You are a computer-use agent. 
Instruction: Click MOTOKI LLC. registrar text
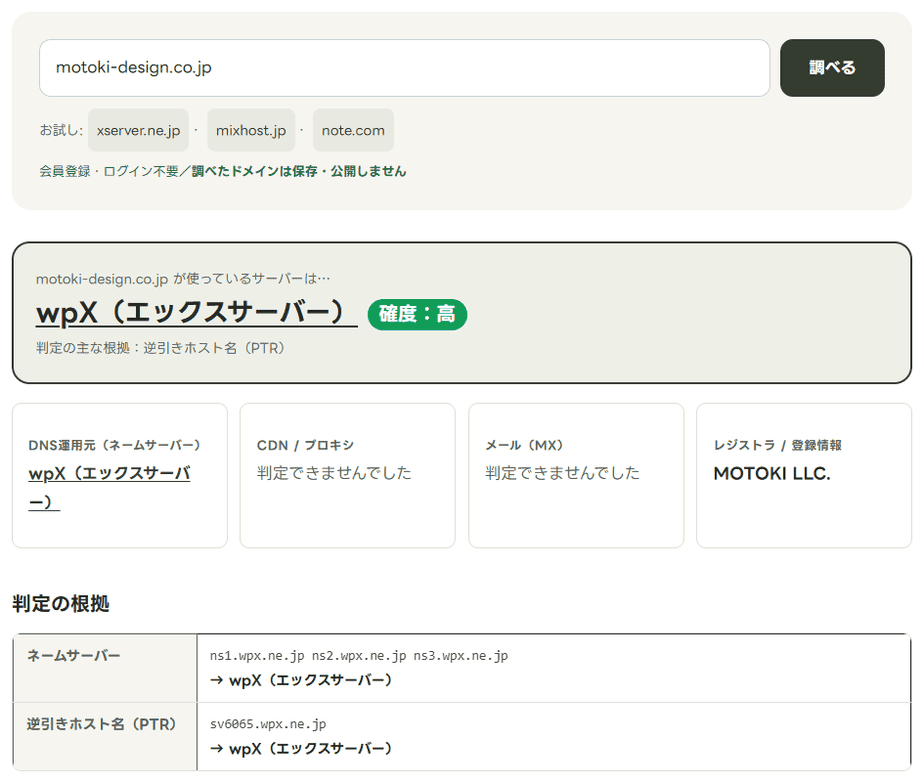(772, 474)
